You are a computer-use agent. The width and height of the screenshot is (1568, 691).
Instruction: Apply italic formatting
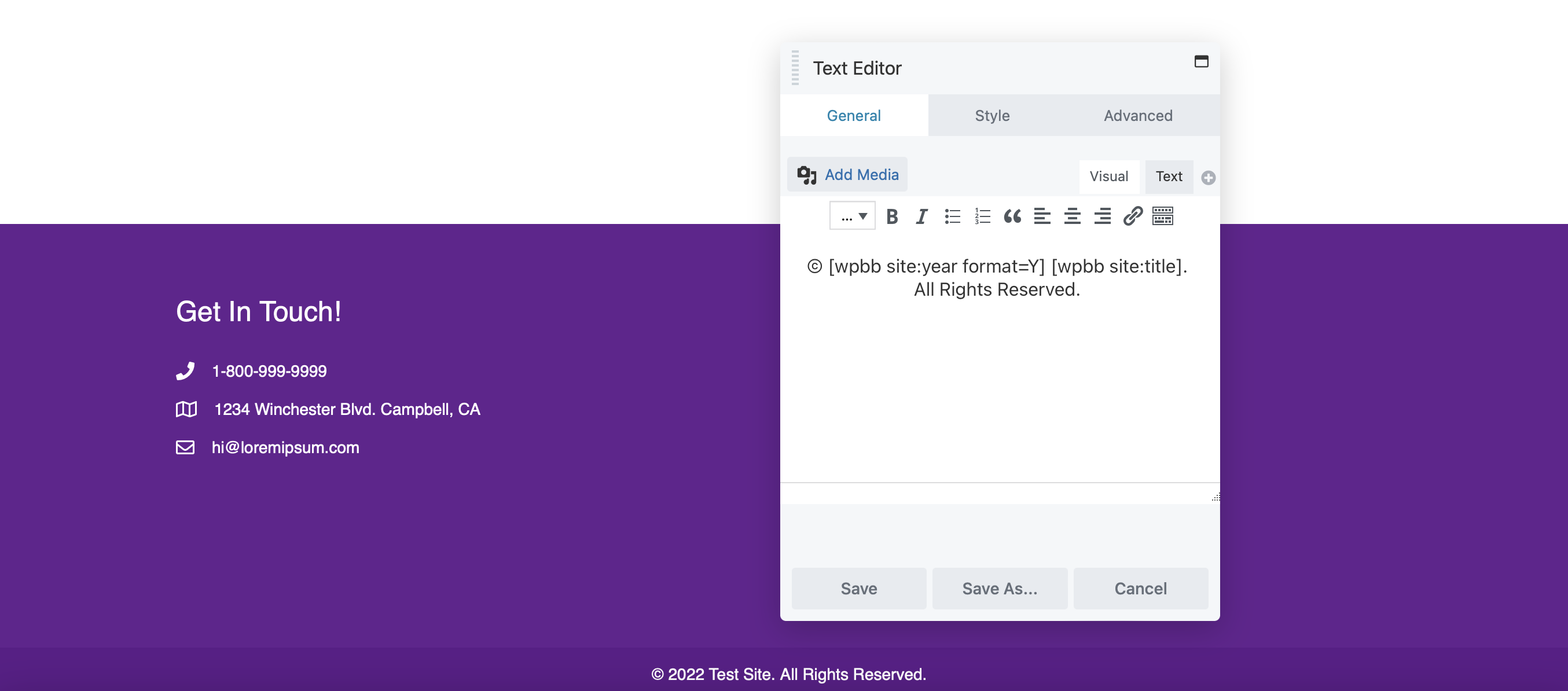pyautogui.click(x=921, y=216)
